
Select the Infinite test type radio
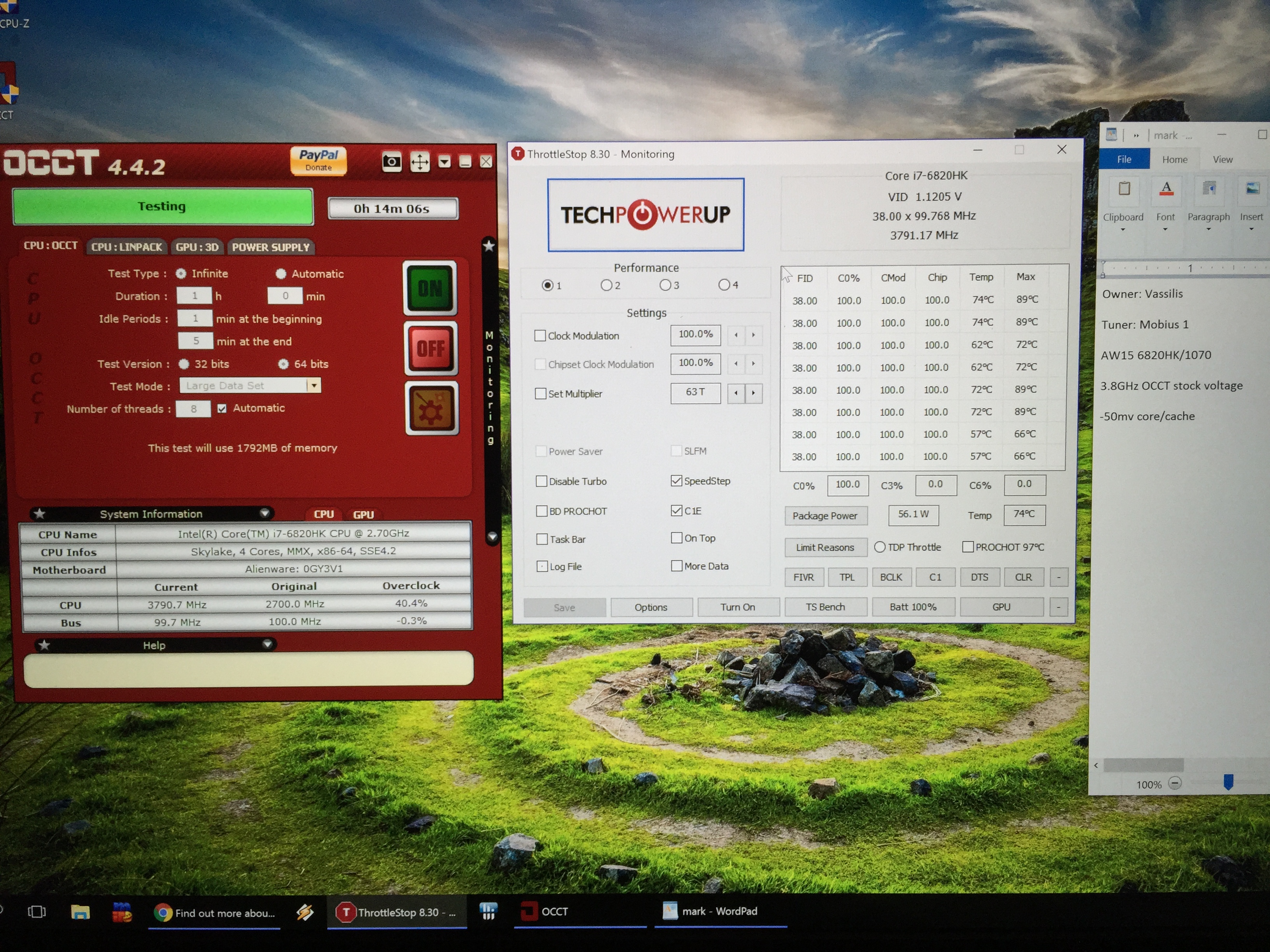coord(181,274)
